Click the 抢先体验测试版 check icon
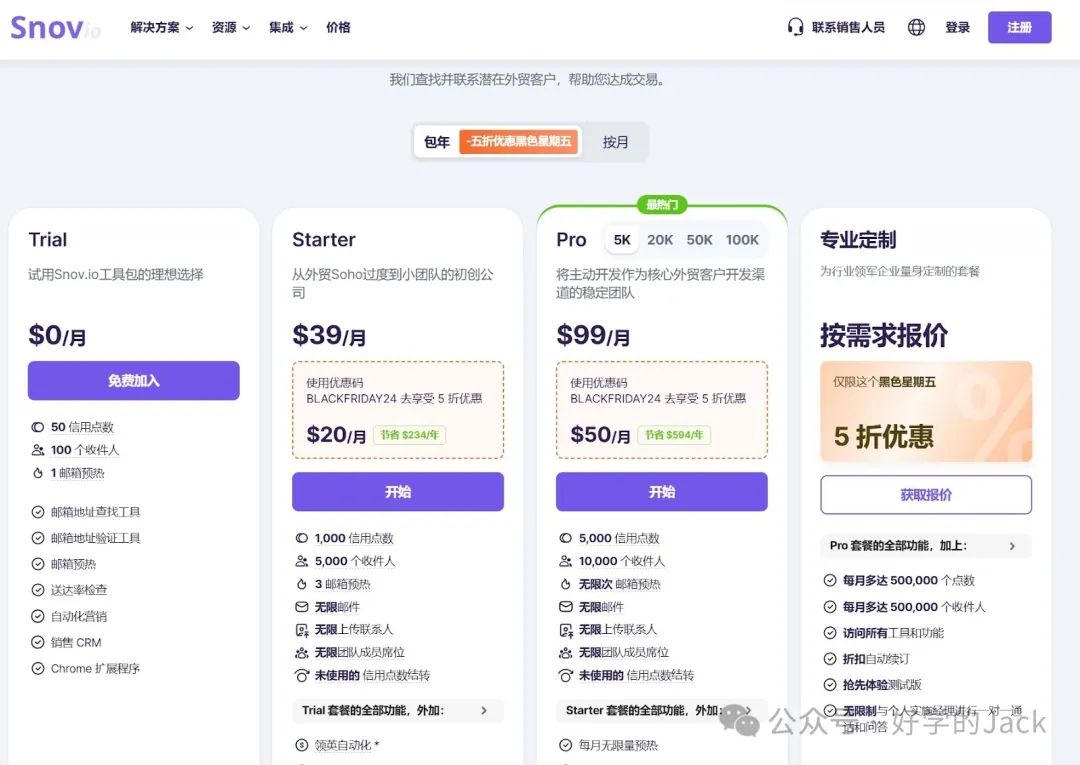 [830, 684]
